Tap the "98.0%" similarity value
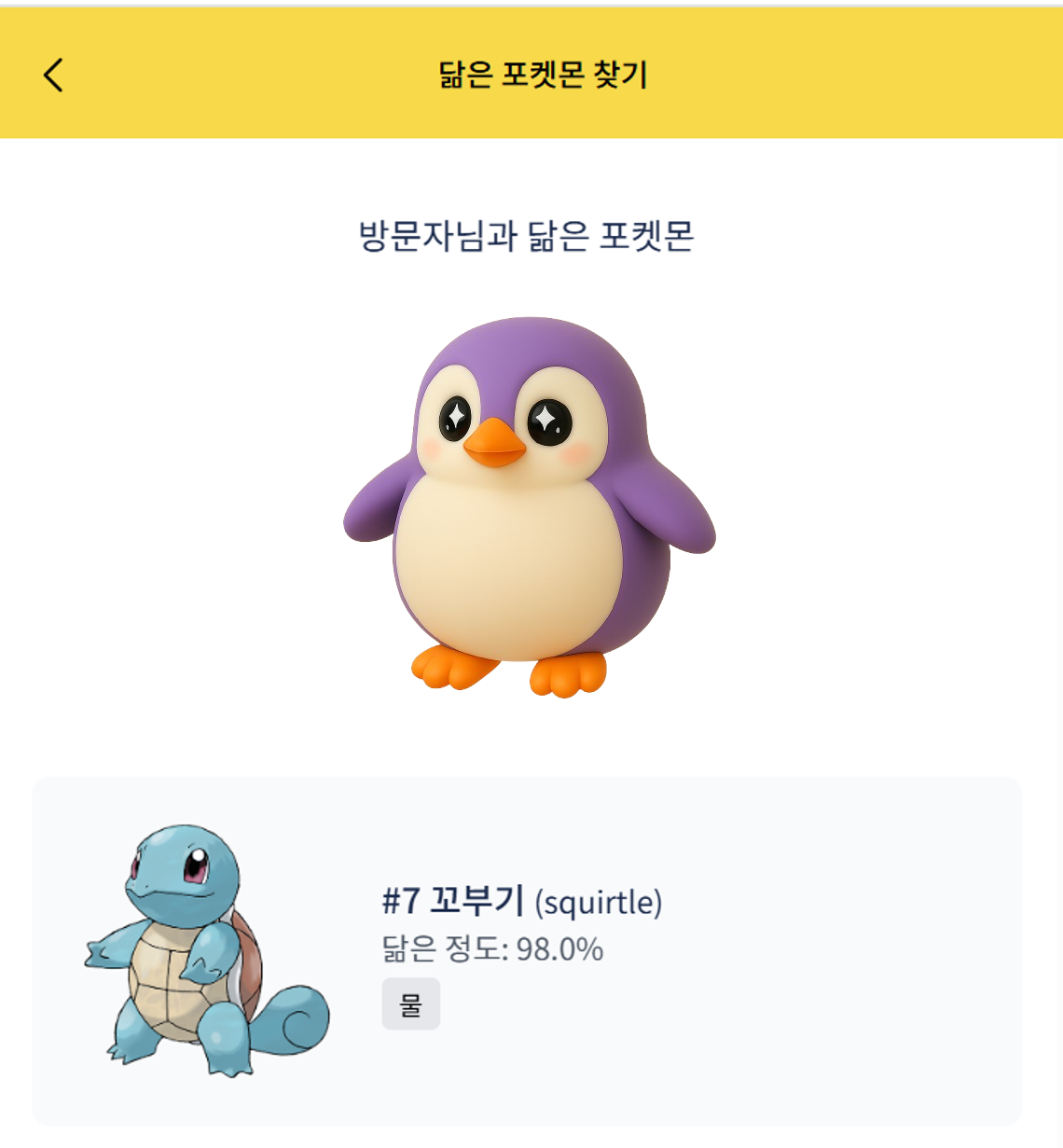 (x=559, y=948)
